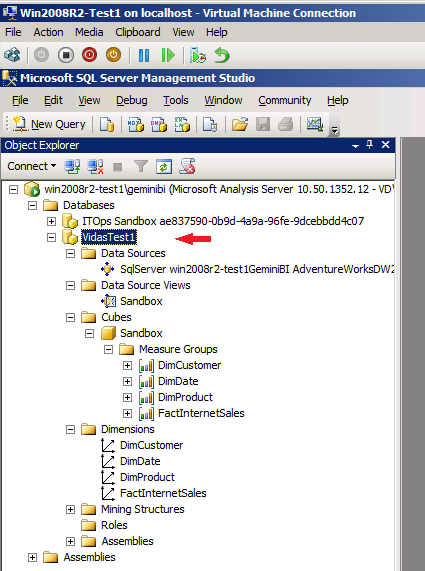
Task: Close the Object Explorer panel
Action: point(386,145)
